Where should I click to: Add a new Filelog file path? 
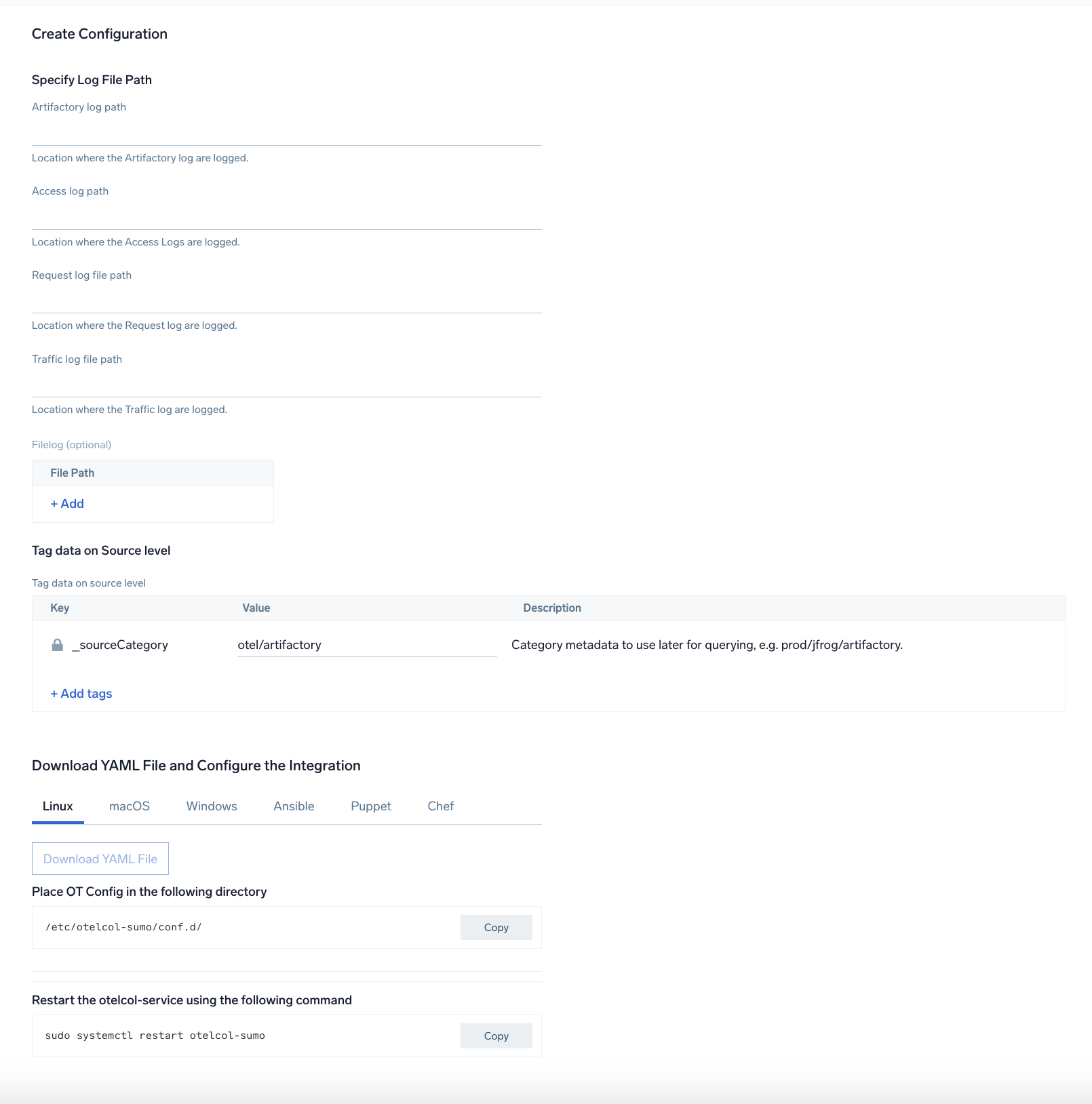tap(67, 504)
